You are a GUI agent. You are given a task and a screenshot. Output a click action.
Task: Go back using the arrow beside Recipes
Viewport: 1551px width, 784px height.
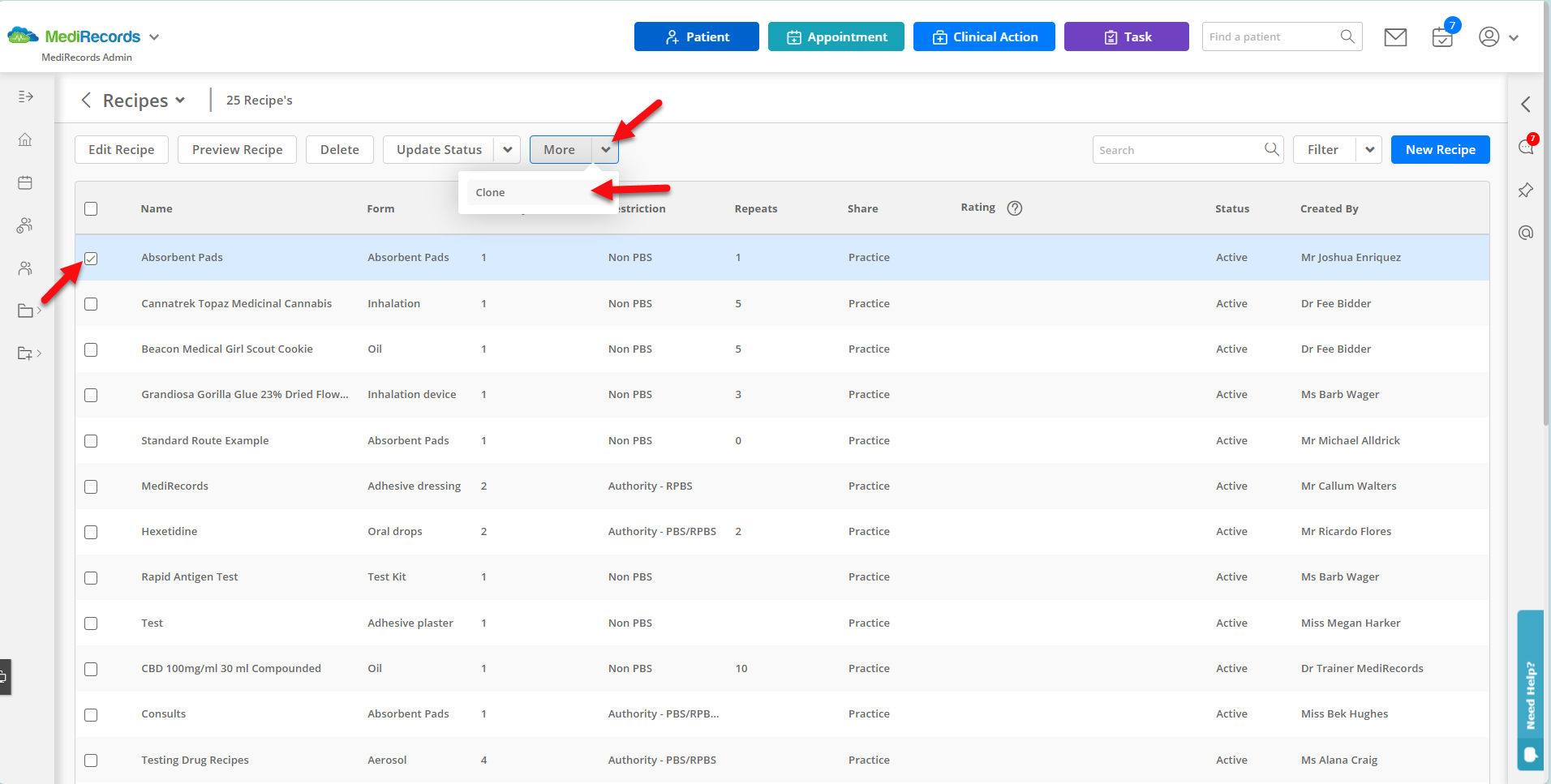click(86, 100)
